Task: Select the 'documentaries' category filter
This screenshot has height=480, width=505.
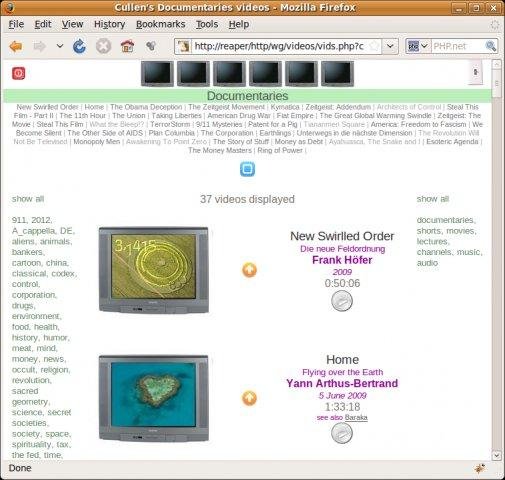Action: (446, 220)
